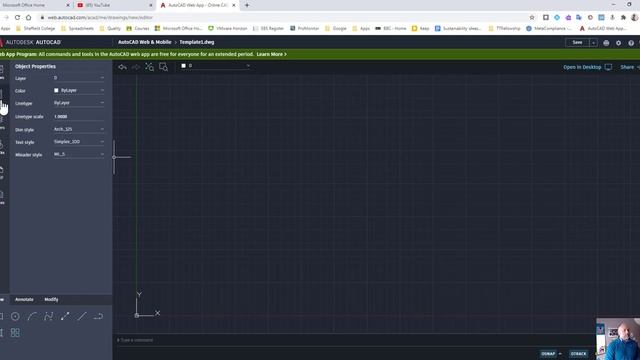Click the Template1.dwg file name
The height and width of the screenshot is (360, 640).
[x=197, y=42]
